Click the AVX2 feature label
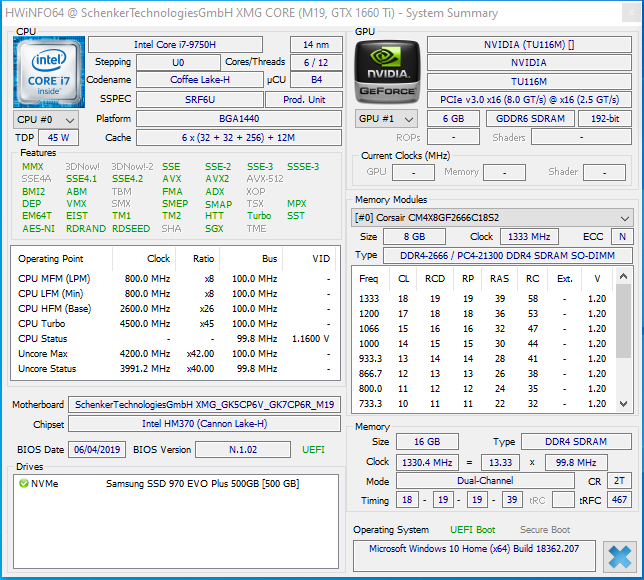The width and height of the screenshot is (644, 580). coord(217,179)
